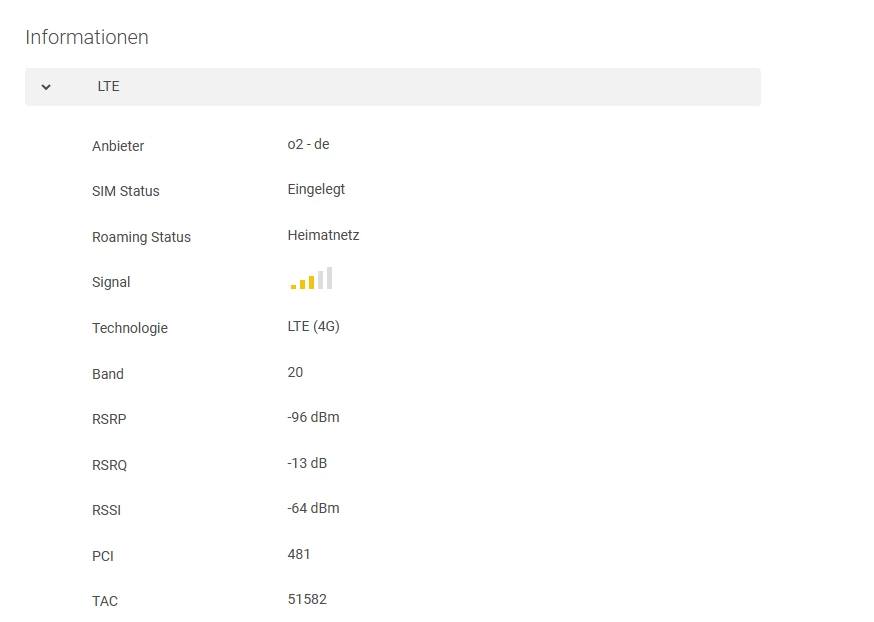Collapse the LTE section chevron

(x=46, y=87)
